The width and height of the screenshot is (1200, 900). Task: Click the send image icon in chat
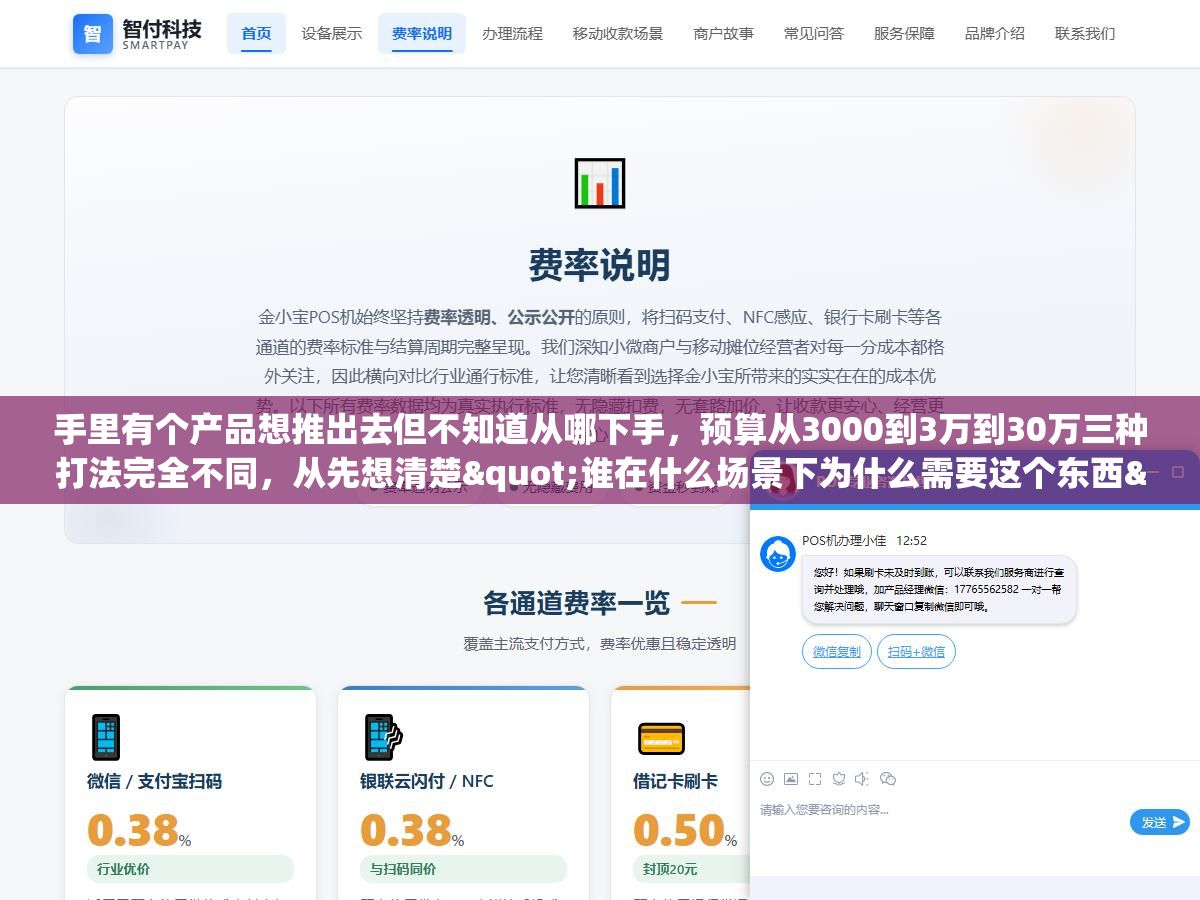[791, 779]
